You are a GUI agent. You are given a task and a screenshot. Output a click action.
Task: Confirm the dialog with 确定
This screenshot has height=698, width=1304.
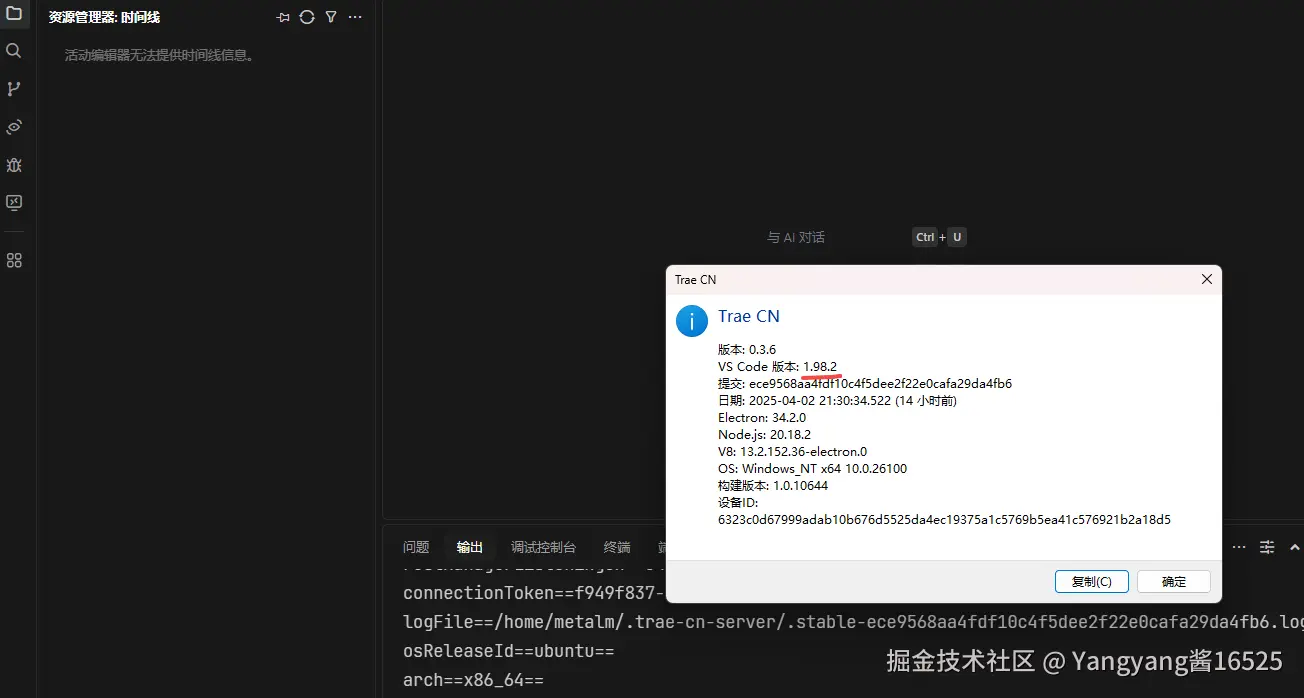point(1173,581)
